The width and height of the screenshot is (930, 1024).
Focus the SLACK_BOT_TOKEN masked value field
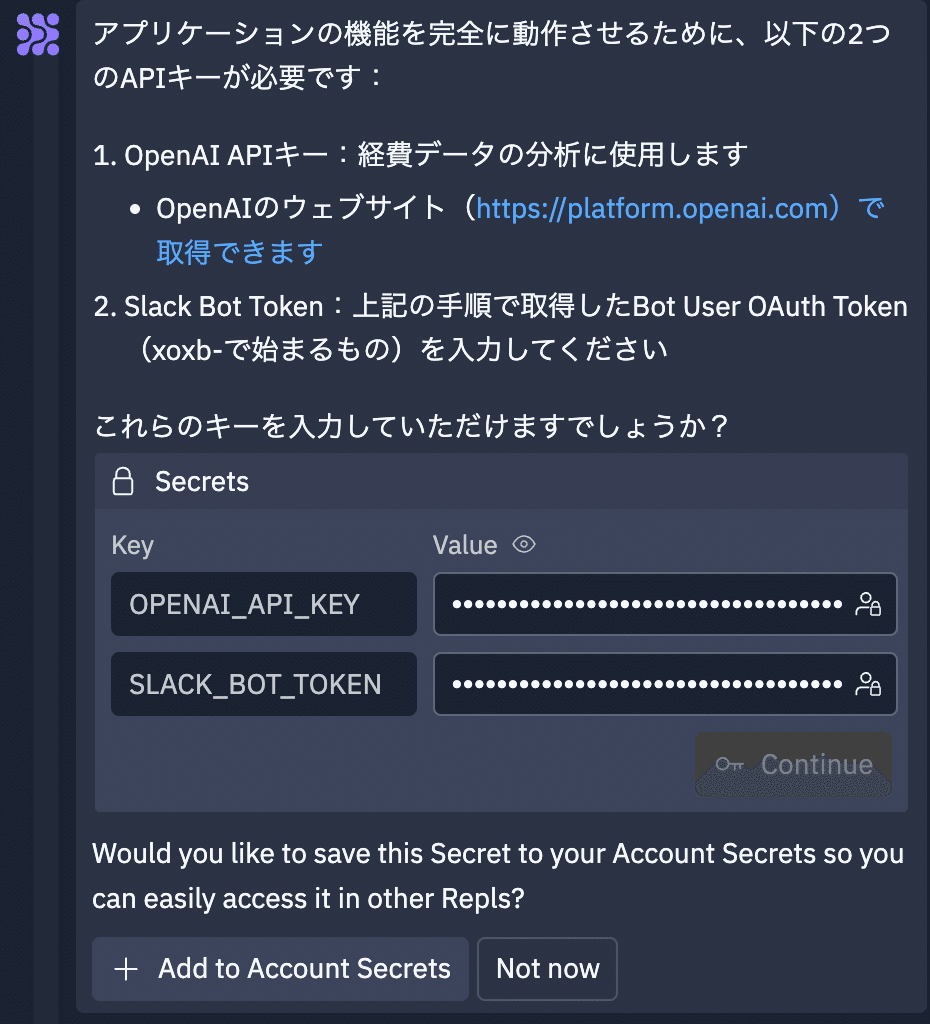click(x=647, y=684)
